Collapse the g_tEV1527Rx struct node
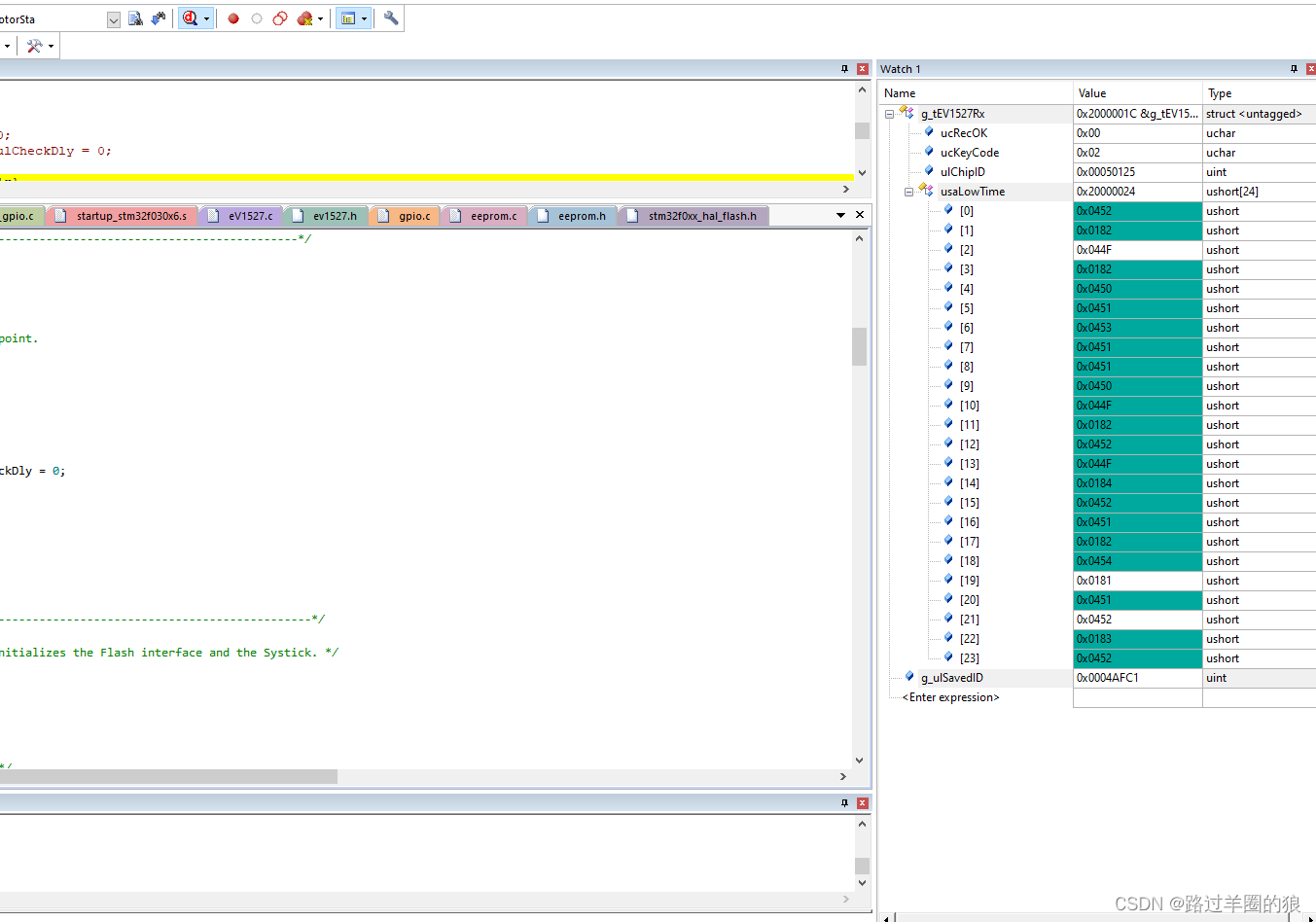Viewport: 1316px width, 922px height. [x=889, y=114]
